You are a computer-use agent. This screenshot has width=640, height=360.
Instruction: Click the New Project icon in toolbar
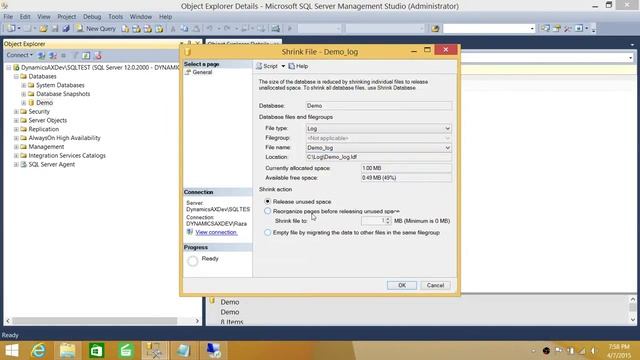11,29
